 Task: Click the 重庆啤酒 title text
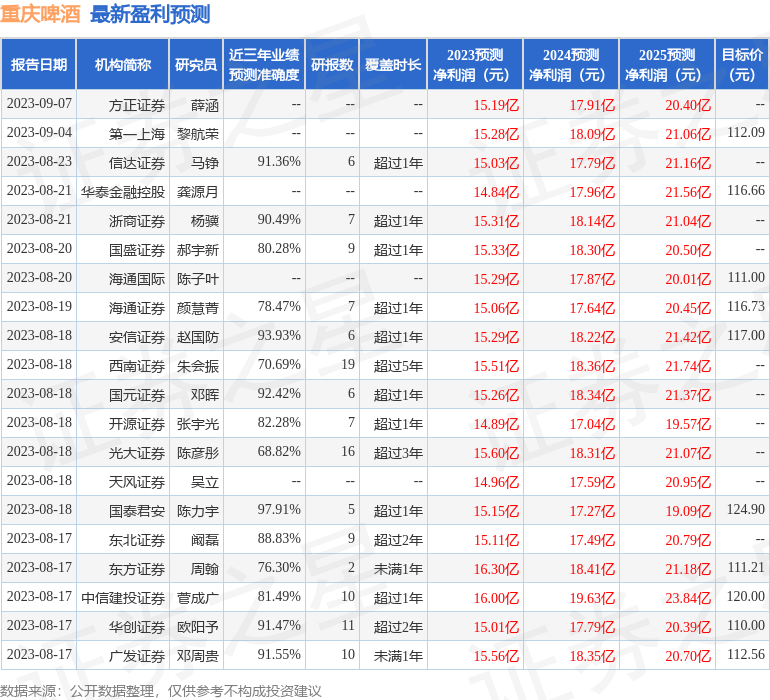point(40,14)
